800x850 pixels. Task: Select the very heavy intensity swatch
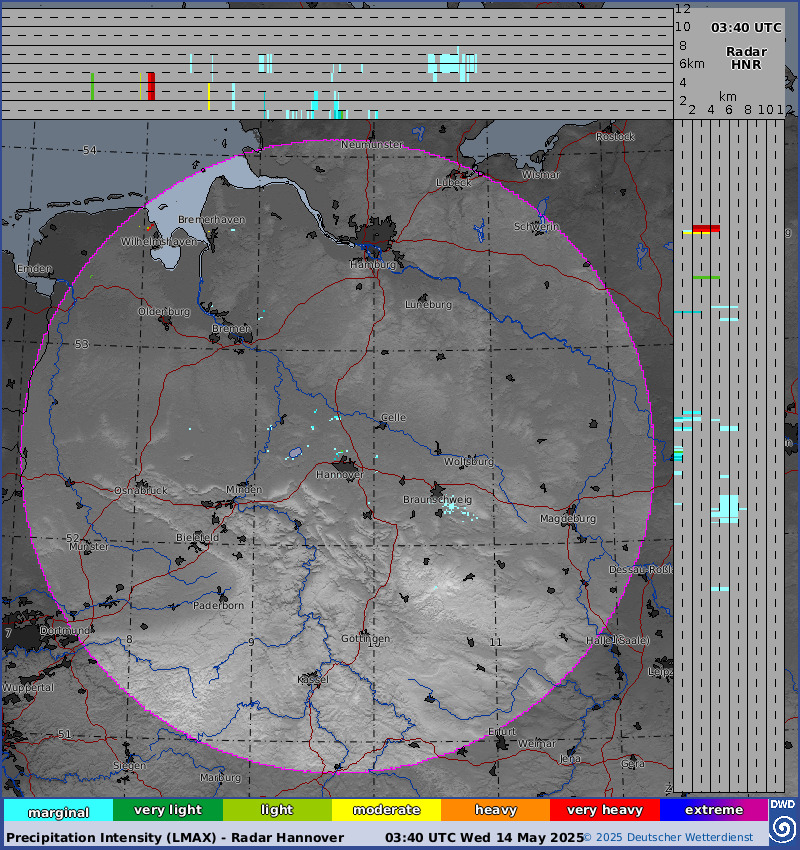605,810
